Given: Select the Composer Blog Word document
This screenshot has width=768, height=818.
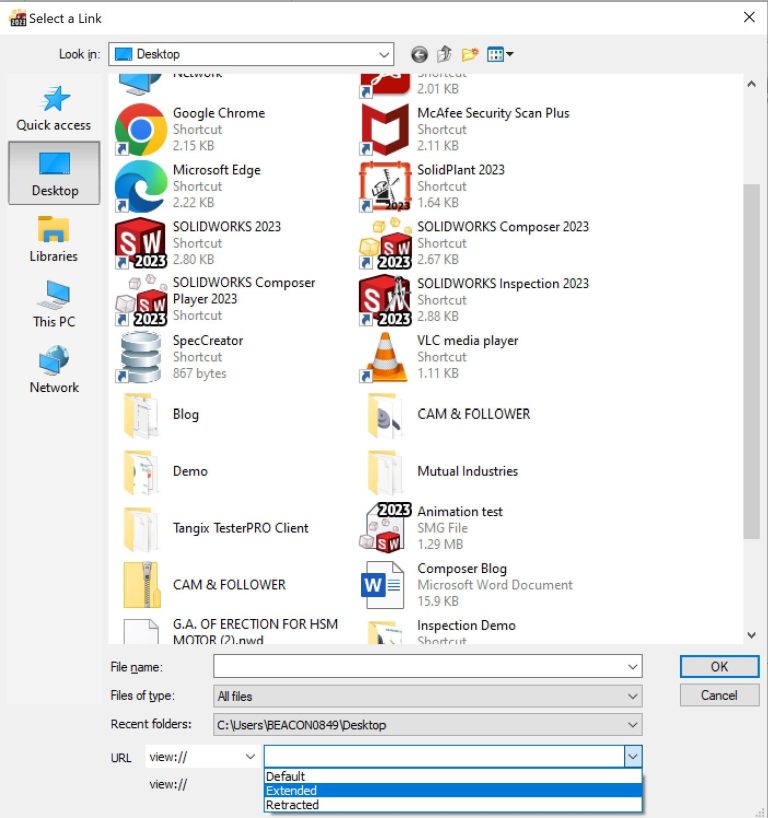Looking at the screenshot, I should click(466, 585).
